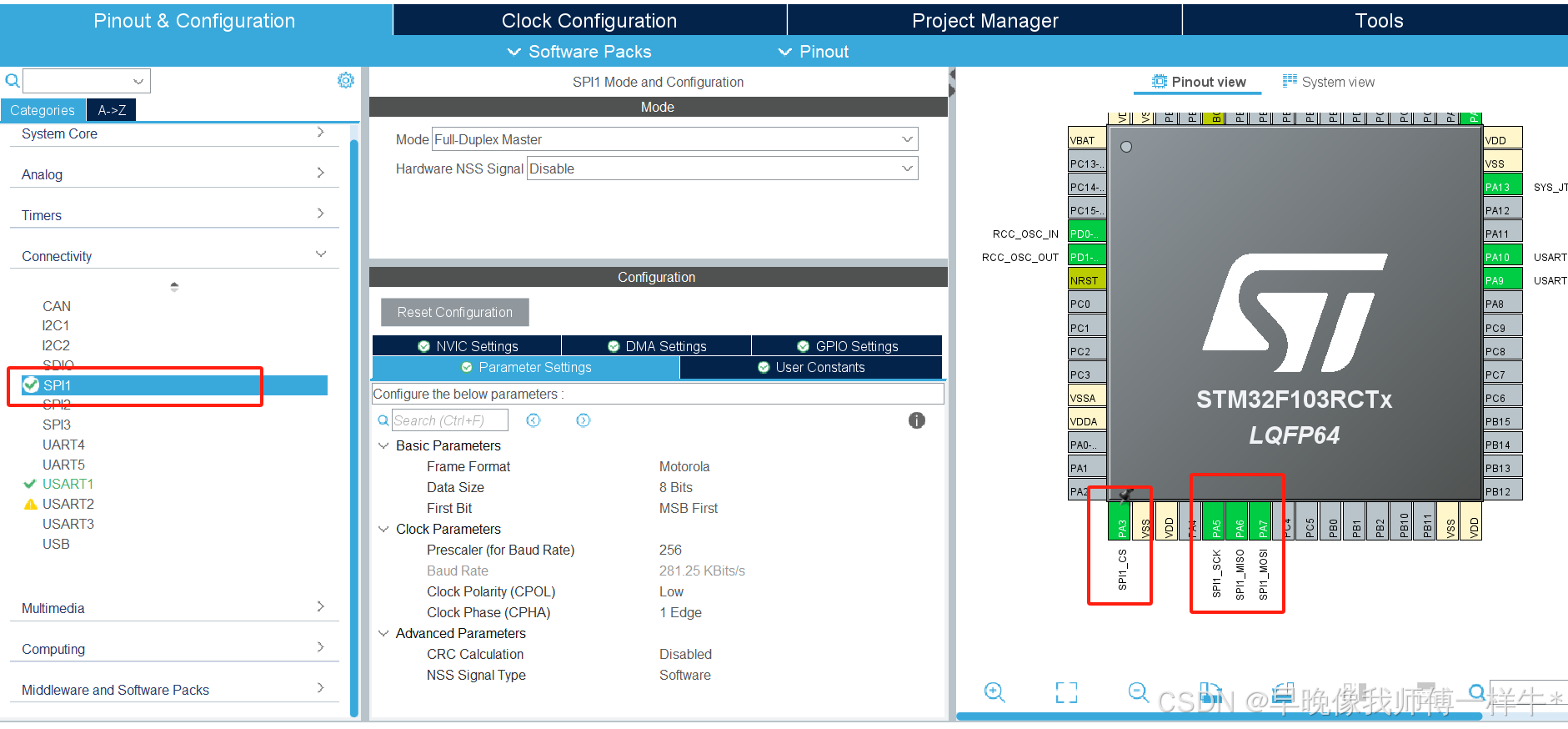Open the Hardware NSS Signal dropdown

pyautogui.click(x=722, y=168)
